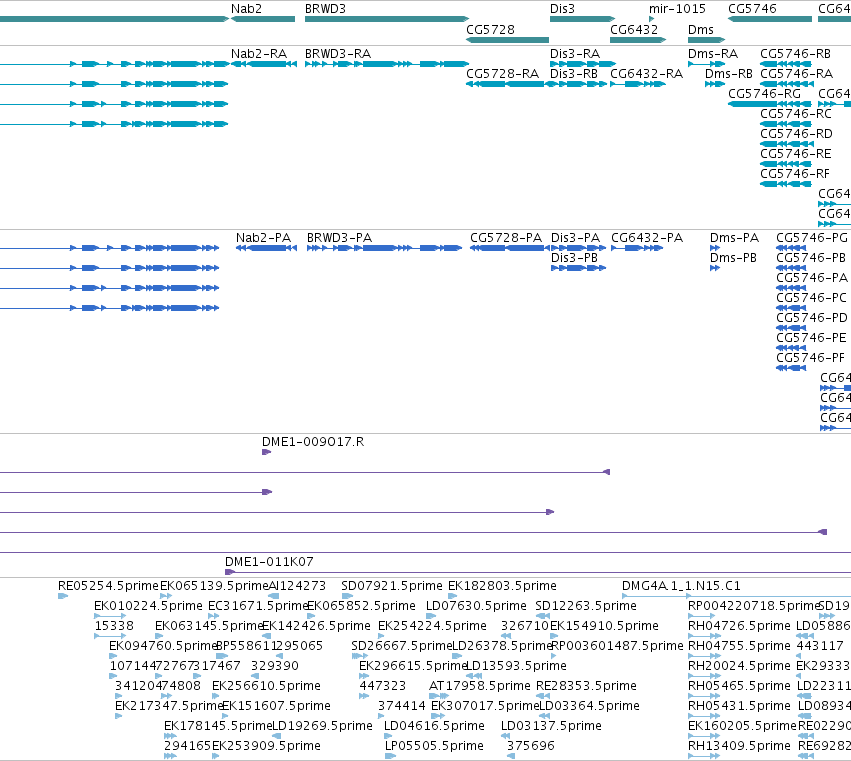Image resolution: width=851 pixels, height=761 pixels.
Task: Click the Nab2 gene feature
Action: pyautogui.click(x=263, y=19)
